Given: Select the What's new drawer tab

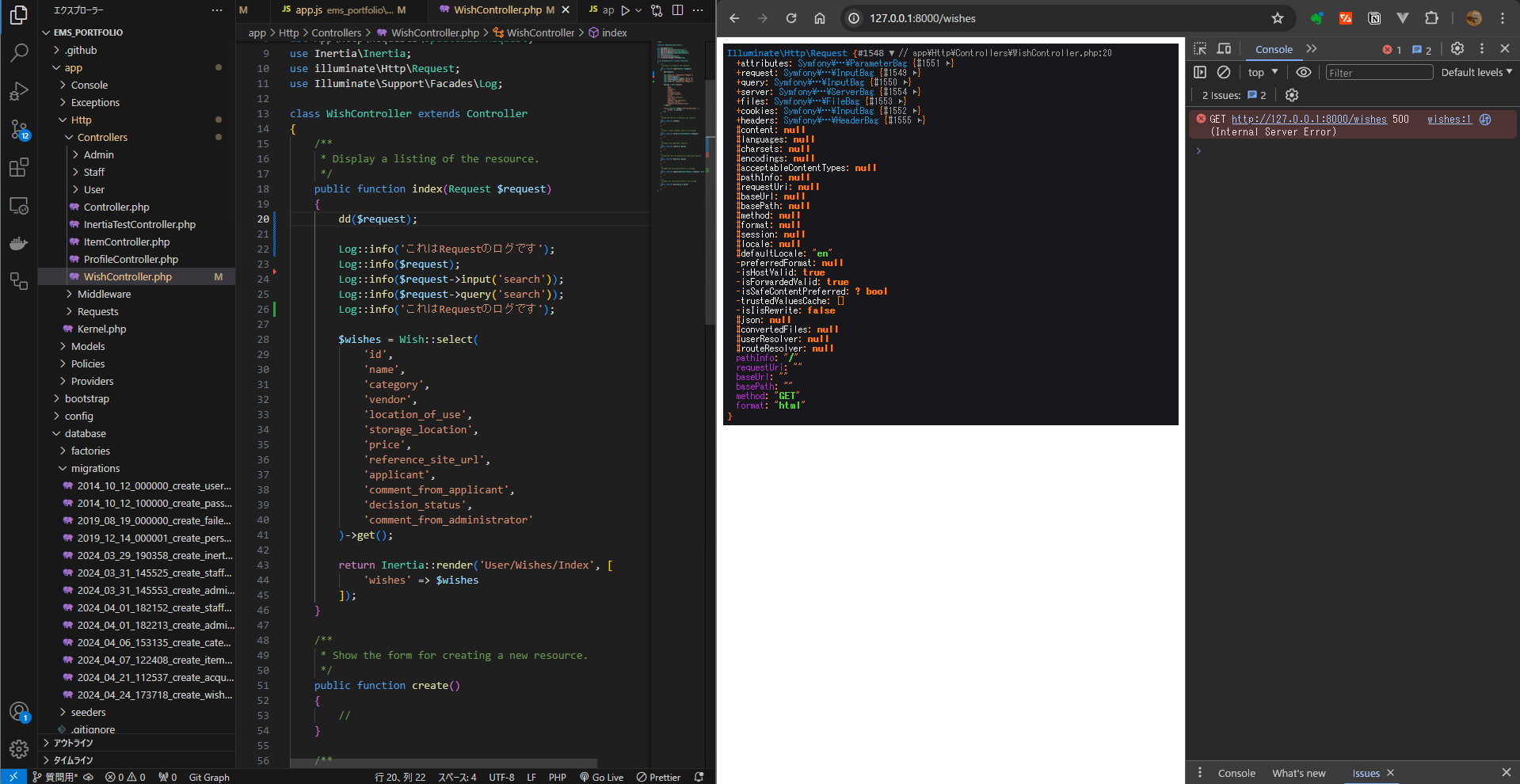Looking at the screenshot, I should (x=1298, y=773).
